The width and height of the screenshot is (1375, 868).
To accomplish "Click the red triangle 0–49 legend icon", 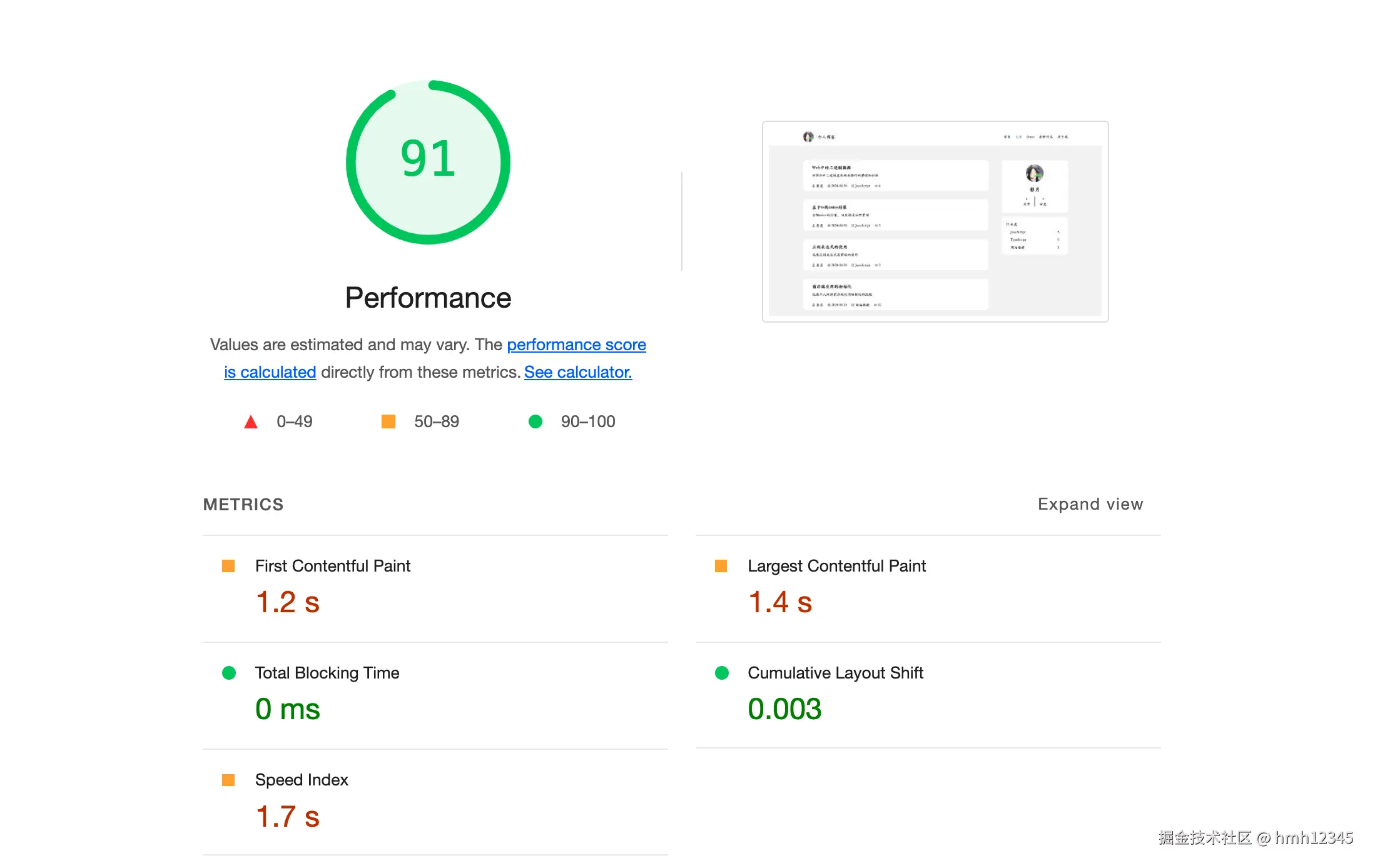I will tap(251, 422).
